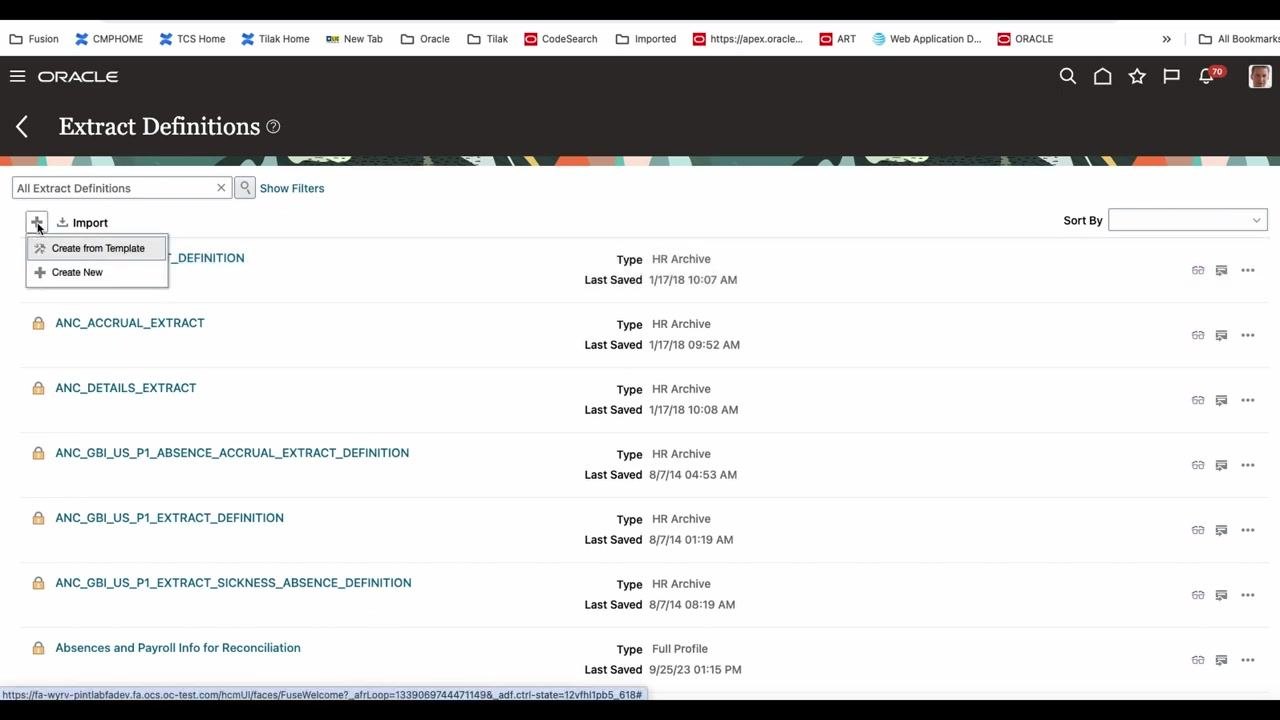Expand the bookmarks overflow chevron
The image size is (1280, 720).
click(1166, 39)
